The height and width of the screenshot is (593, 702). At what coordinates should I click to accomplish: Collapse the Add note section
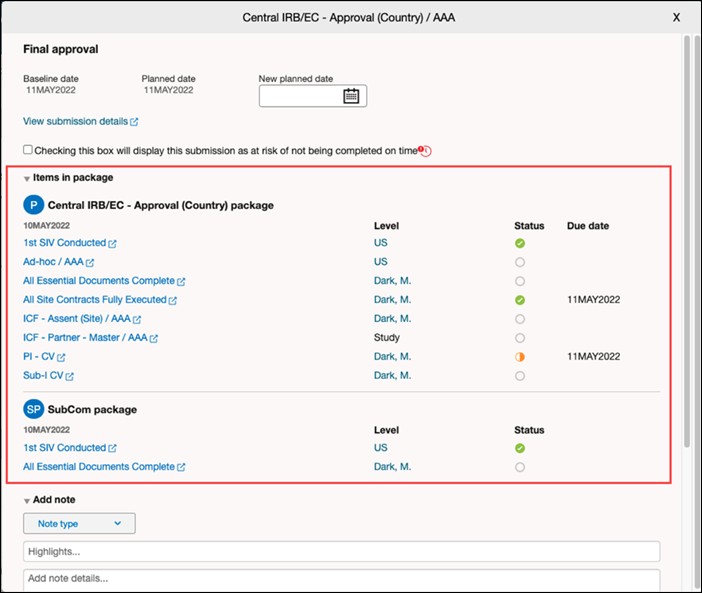[27, 501]
